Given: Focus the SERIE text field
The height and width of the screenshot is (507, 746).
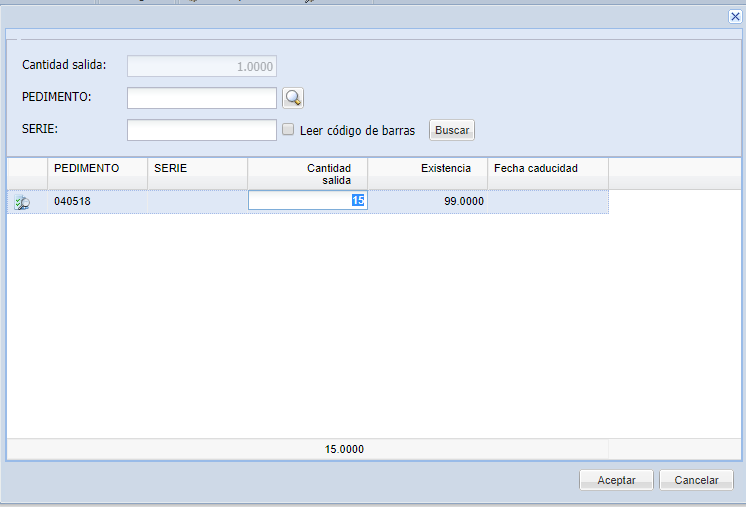Looking at the screenshot, I should pyautogui.click(x=201, y=130).
